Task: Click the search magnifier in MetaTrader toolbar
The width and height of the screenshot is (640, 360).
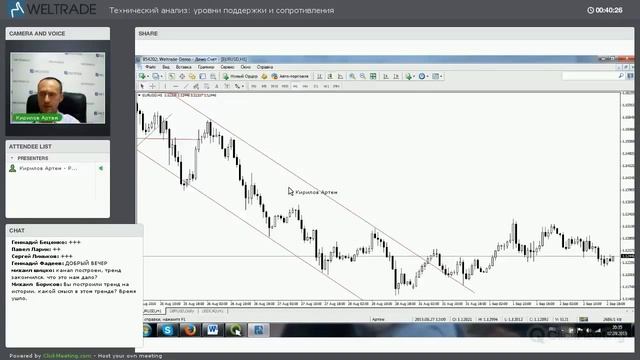Action: pos(621,76)
